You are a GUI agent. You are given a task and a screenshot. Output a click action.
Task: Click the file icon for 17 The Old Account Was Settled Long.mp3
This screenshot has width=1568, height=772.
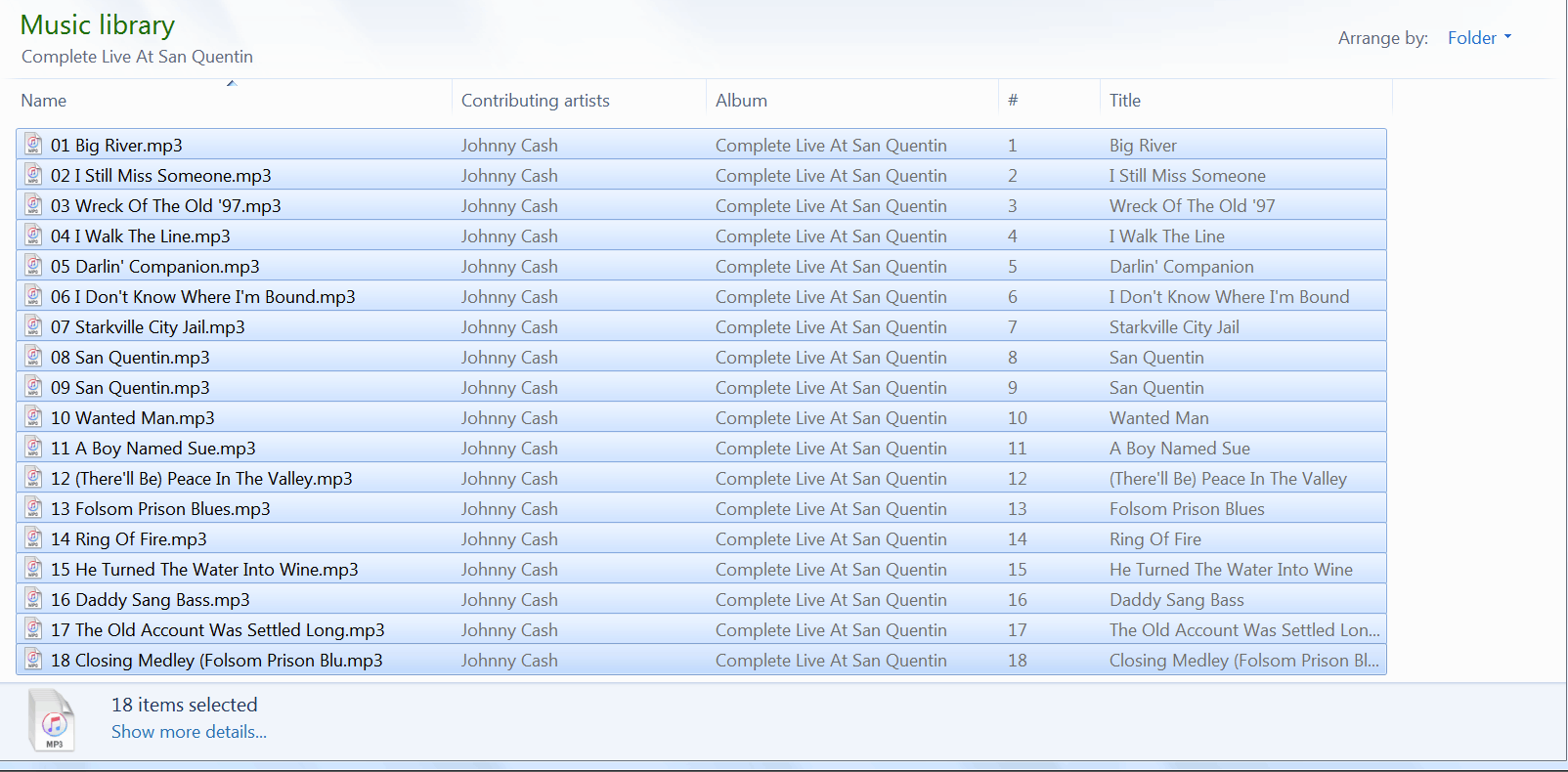click(x=33, y=629)
